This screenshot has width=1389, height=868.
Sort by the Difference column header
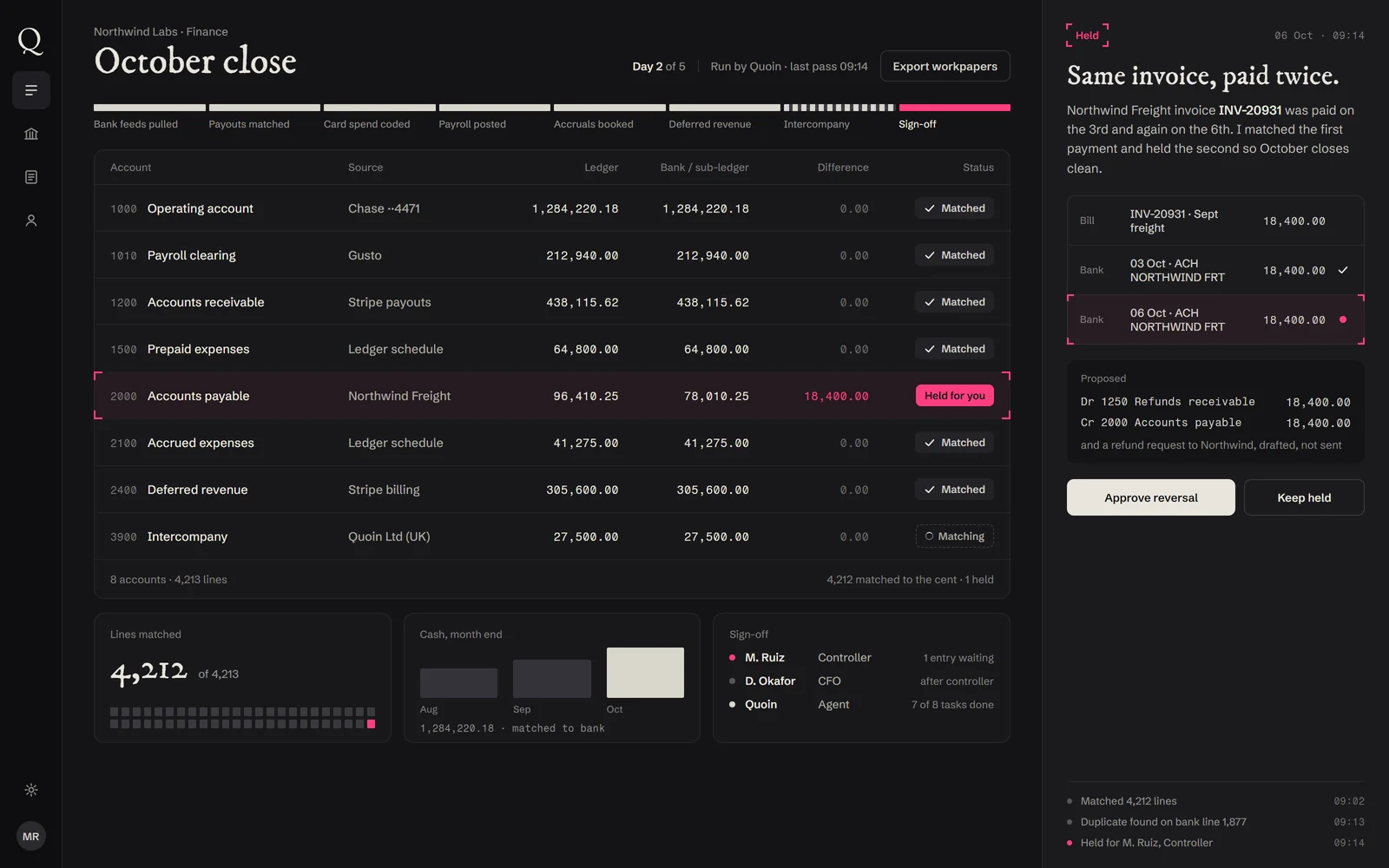pos(843,168)
